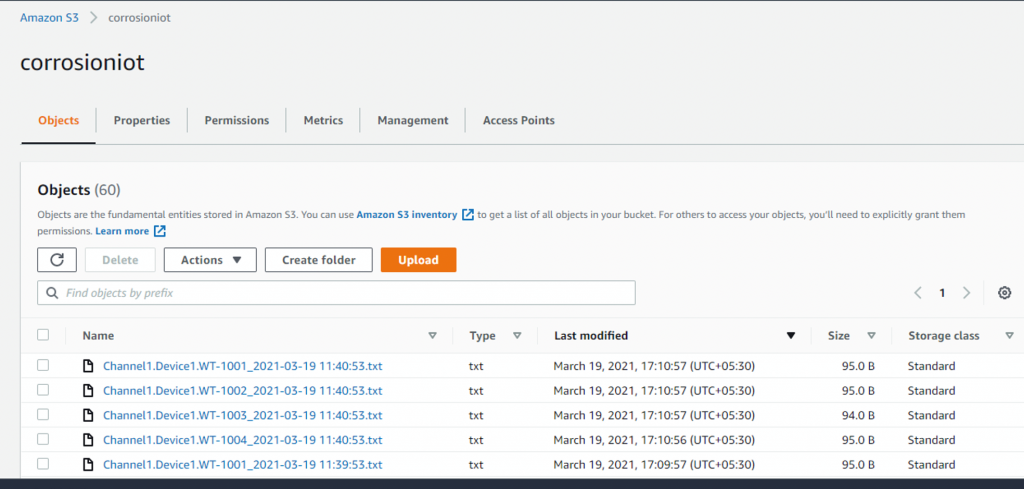The height and width of the screenshot is (489, 1024).
Task: Click the 94.0 B size cell
Action: pos(858,415)
